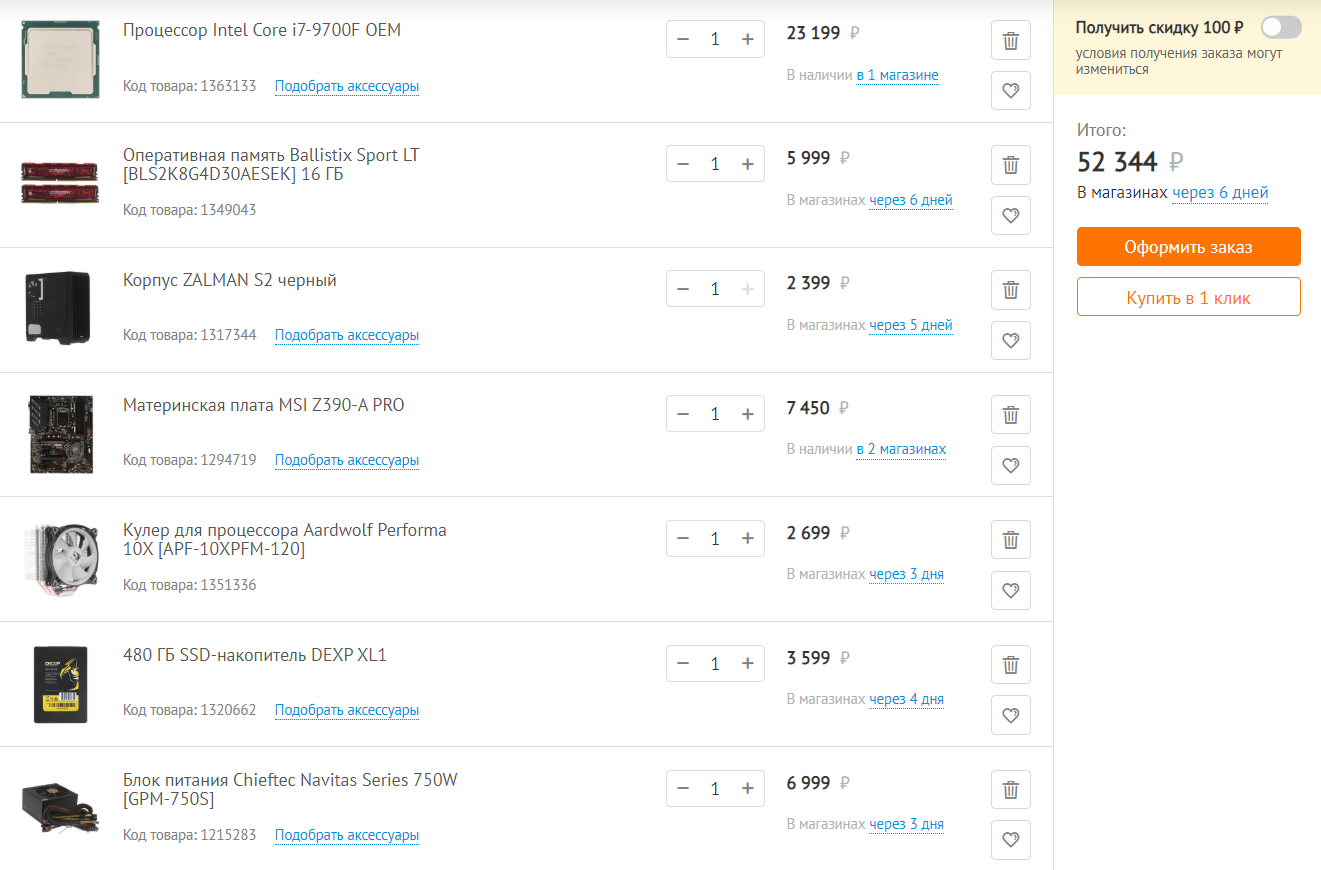Increase quantity of DEXP XL1 SSD
This screenshot has height=870, width=1321.
(x=747, y=664)
